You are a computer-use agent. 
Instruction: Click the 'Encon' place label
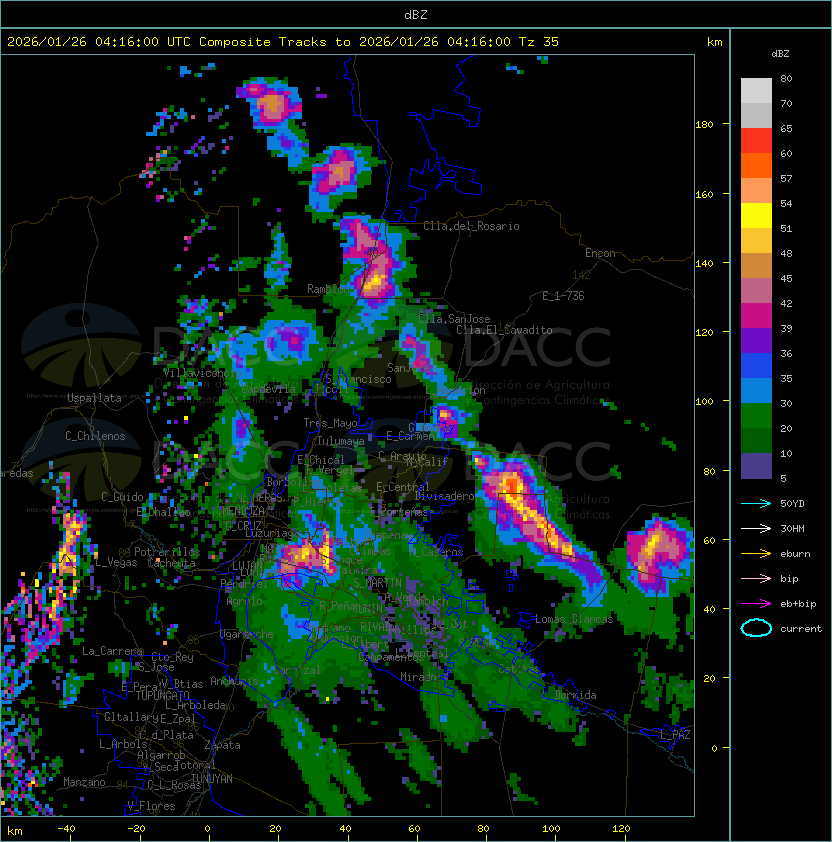tap(600, 253)
